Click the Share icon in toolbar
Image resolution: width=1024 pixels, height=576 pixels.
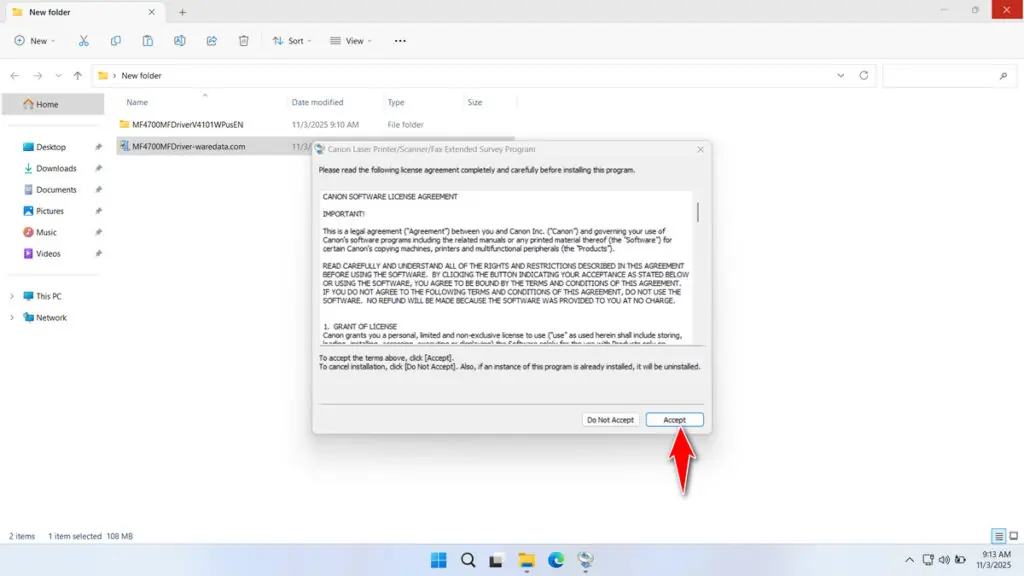pyautogui.click(x=212, y=41)
